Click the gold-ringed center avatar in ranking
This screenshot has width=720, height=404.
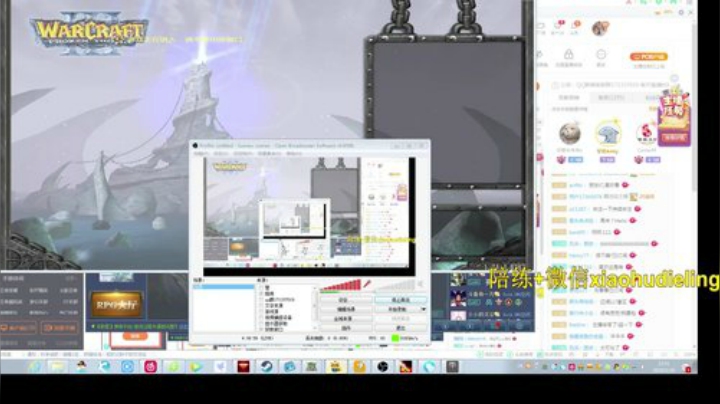[608, 134]
